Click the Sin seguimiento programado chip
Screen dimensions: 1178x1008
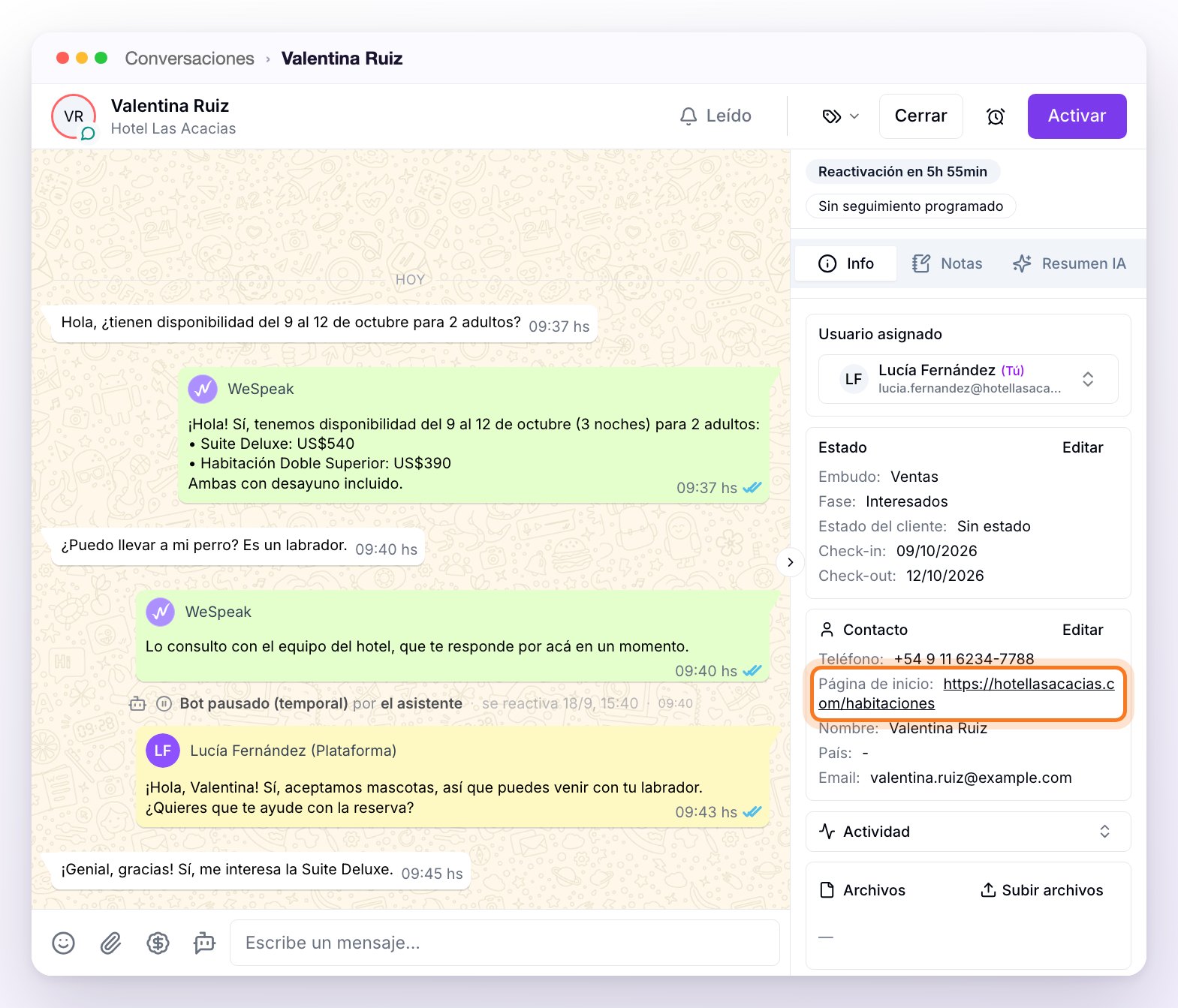(911, 206)
